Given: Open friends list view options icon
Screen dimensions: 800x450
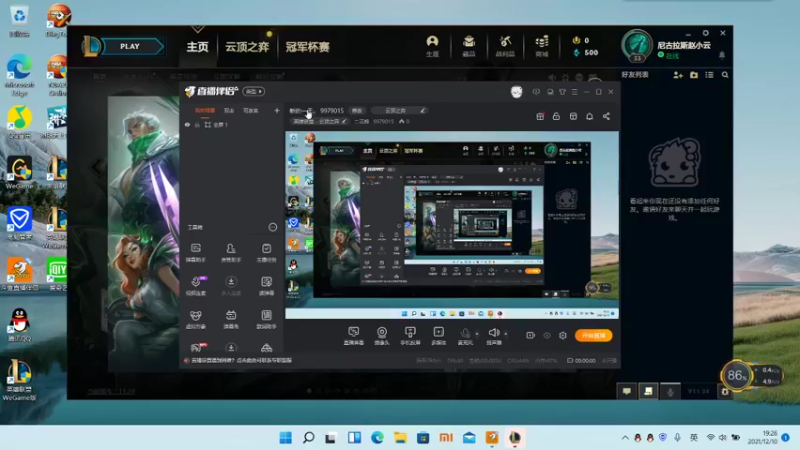Looking at the screenshot, I should tap(709, 75).
